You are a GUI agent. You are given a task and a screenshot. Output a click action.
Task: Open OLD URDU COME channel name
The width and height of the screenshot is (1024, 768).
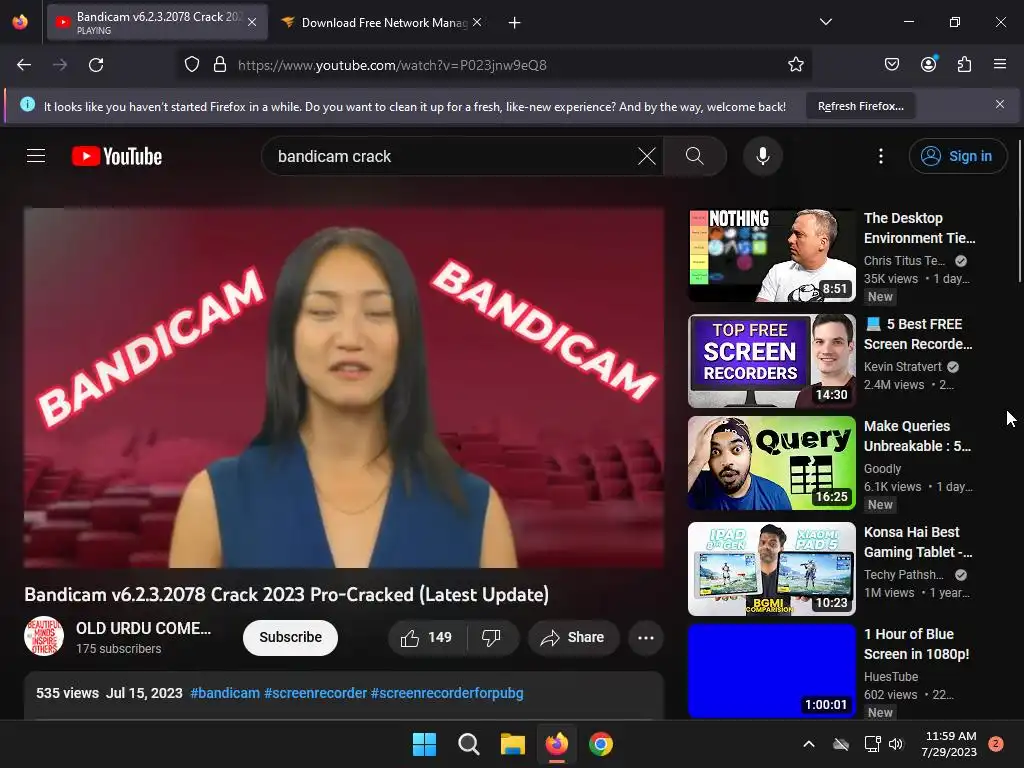pyautogui.click(x=144, y=628)
